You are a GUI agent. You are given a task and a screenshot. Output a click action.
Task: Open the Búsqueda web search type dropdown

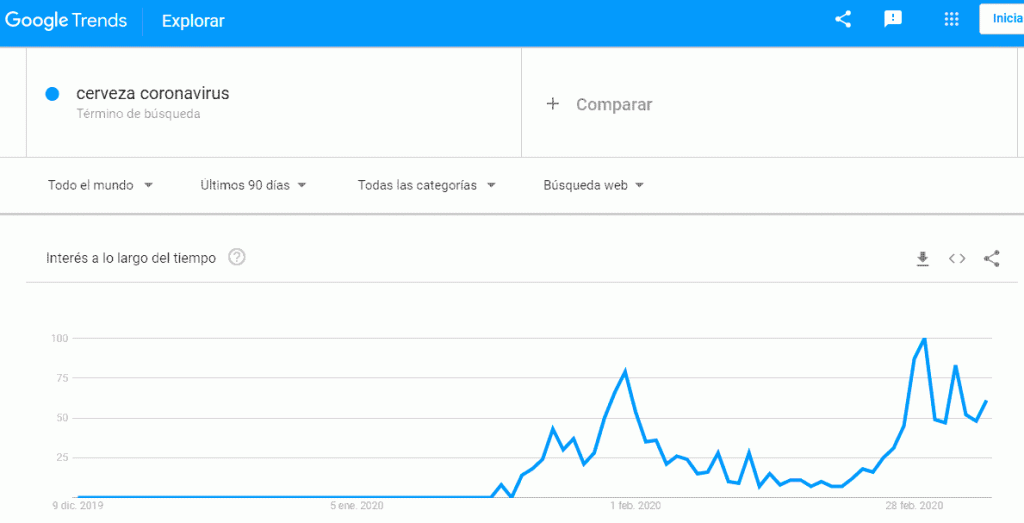[594, 185]
